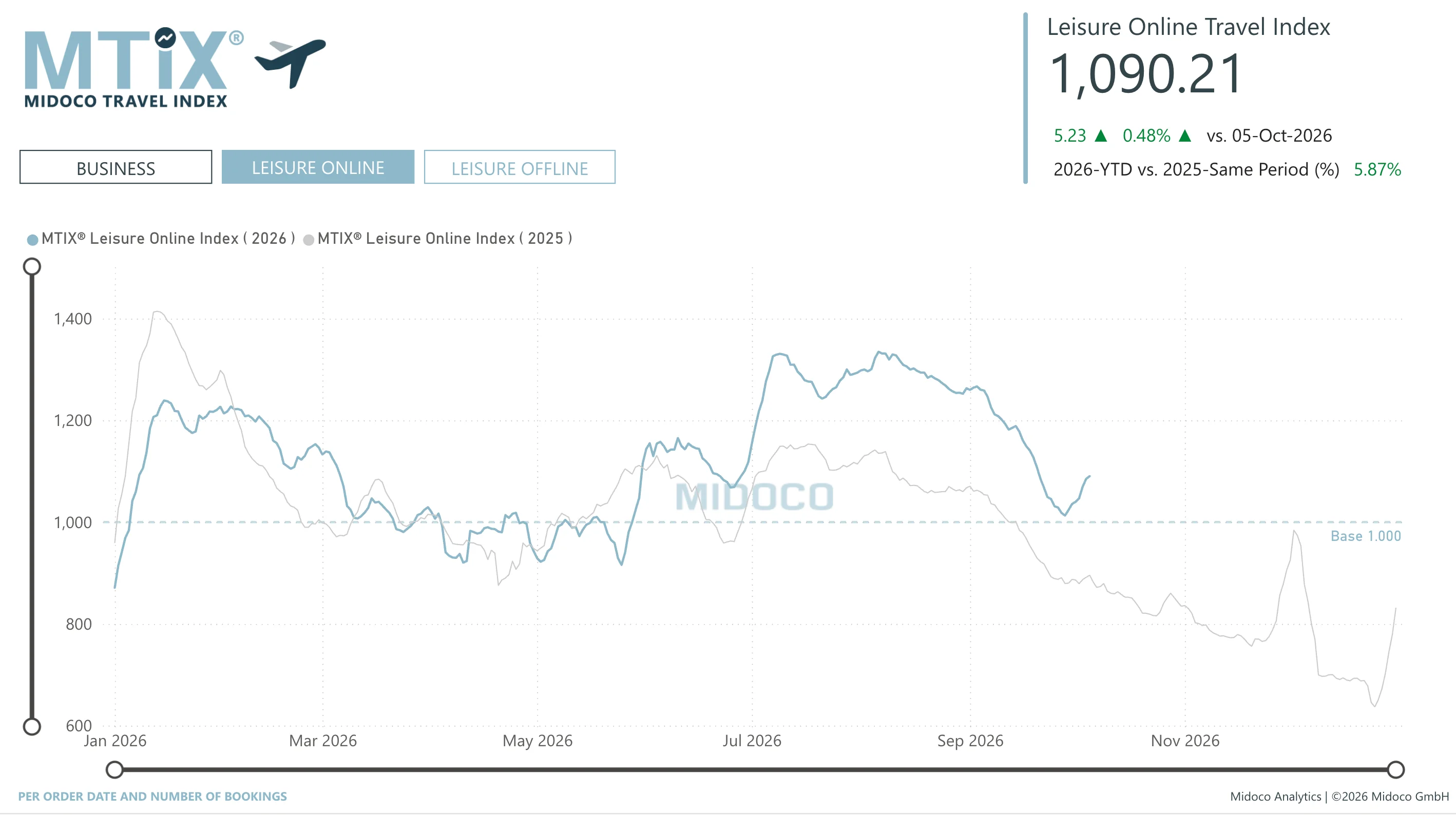The width and height of the screenshot is (1456, 815).
Task: Click the 'vs. 05-Oct-2026' comparison date
Action: (x=1269, y=135)
